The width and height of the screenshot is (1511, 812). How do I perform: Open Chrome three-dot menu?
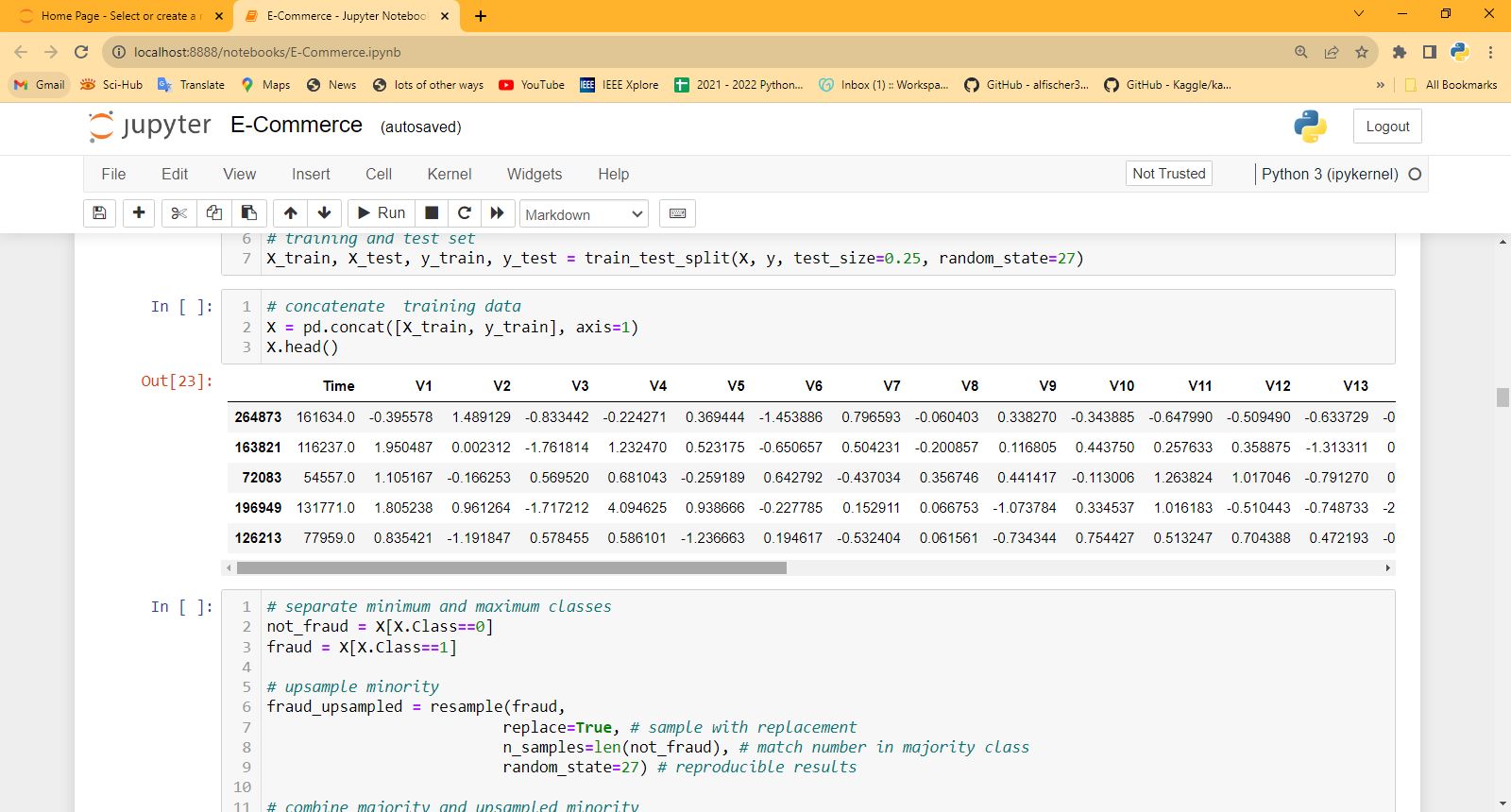1490,52
